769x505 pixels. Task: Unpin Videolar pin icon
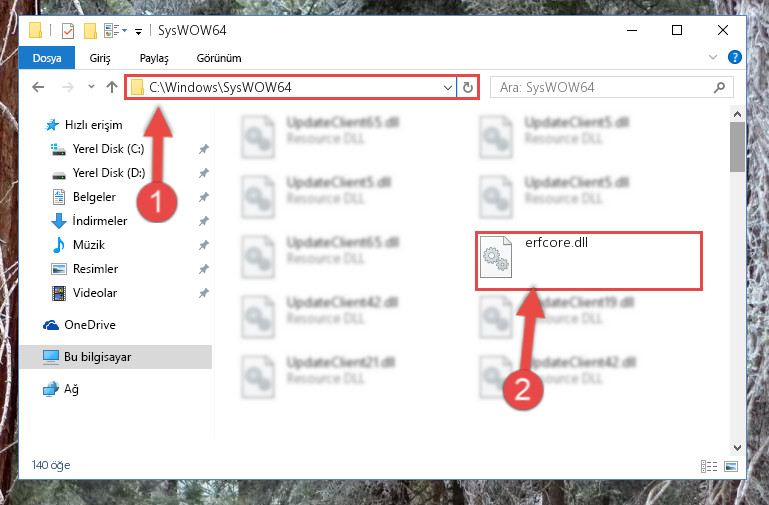coord(204,293)
